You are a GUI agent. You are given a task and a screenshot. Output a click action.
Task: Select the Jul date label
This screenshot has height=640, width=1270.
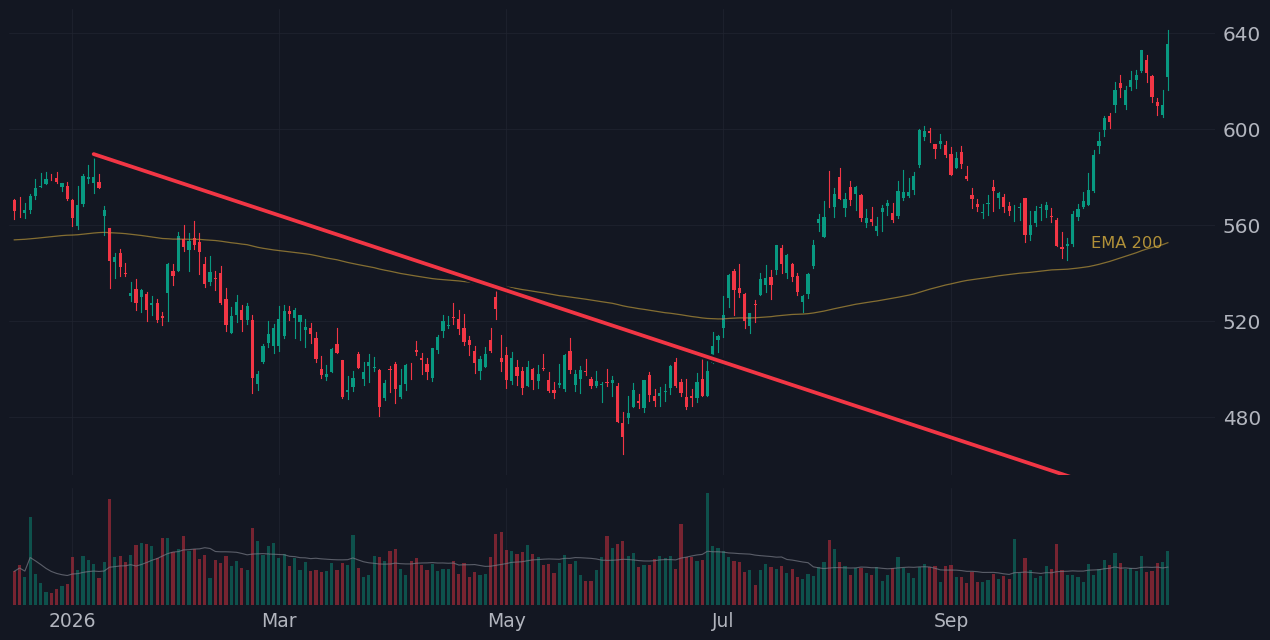(x=722, y=621)
